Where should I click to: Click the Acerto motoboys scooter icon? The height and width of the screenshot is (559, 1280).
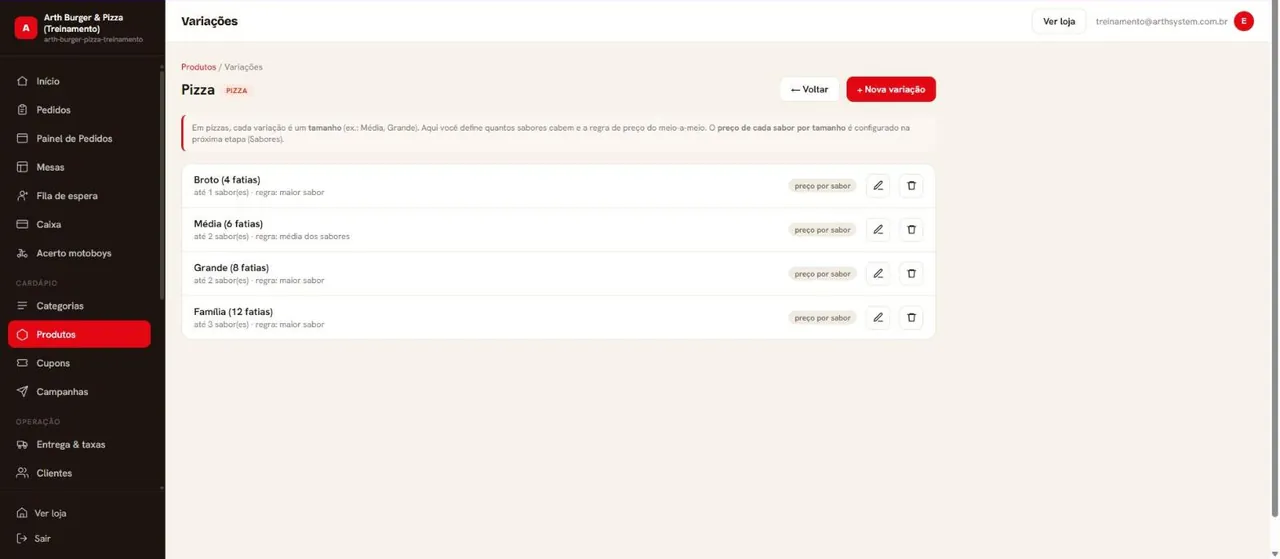(22, 253)
